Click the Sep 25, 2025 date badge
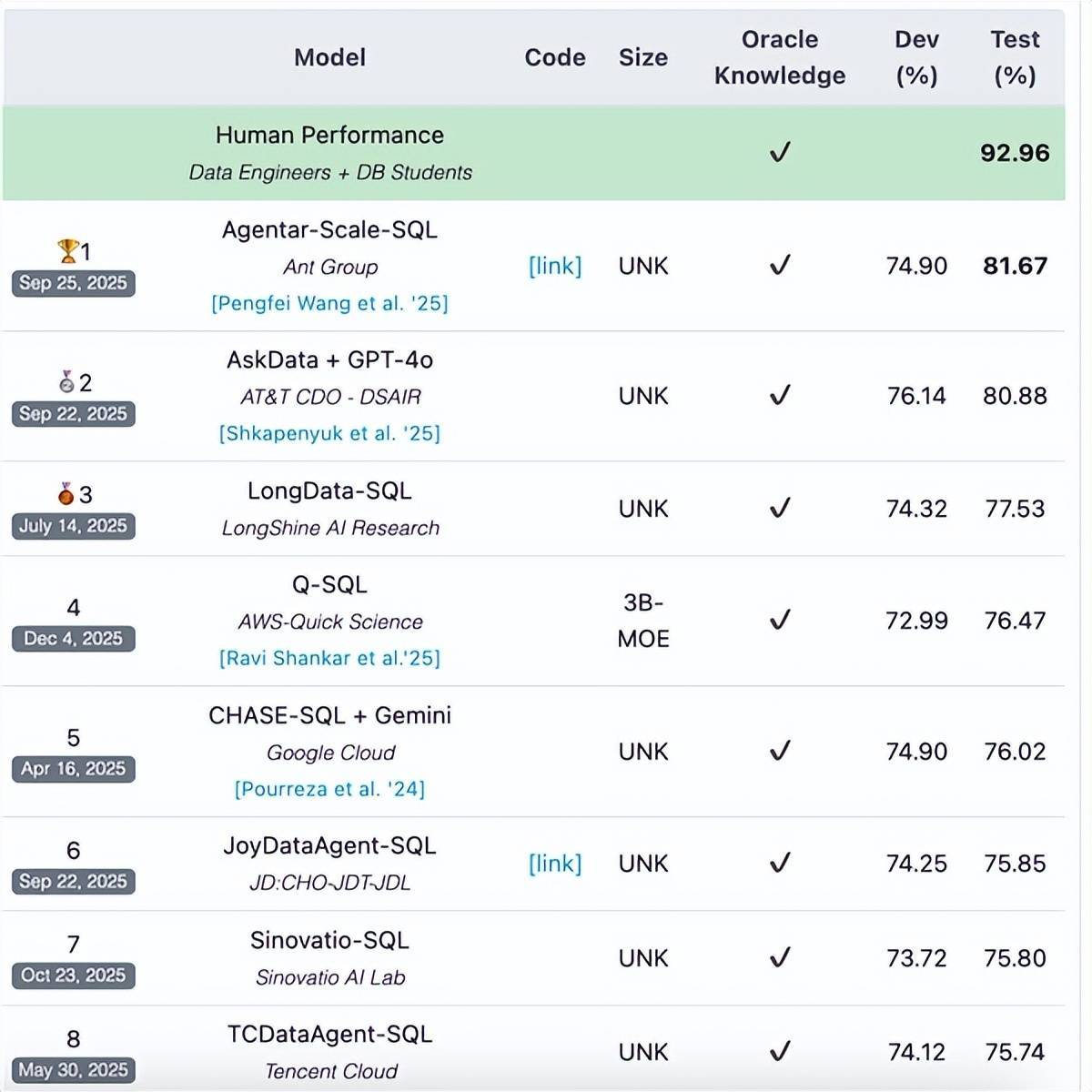 click(x=73, y=283)
